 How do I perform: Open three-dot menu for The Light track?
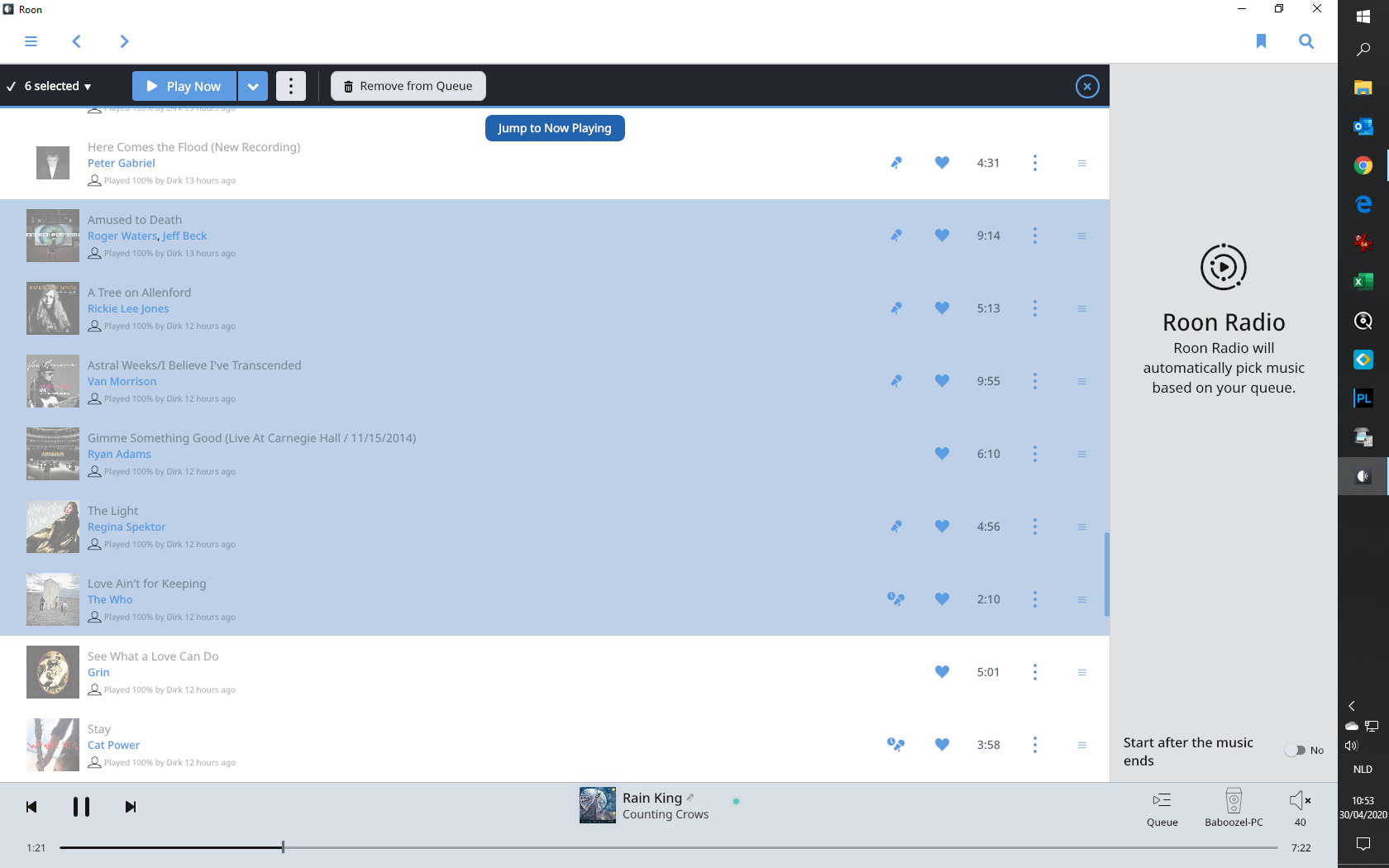(1034, 527)
